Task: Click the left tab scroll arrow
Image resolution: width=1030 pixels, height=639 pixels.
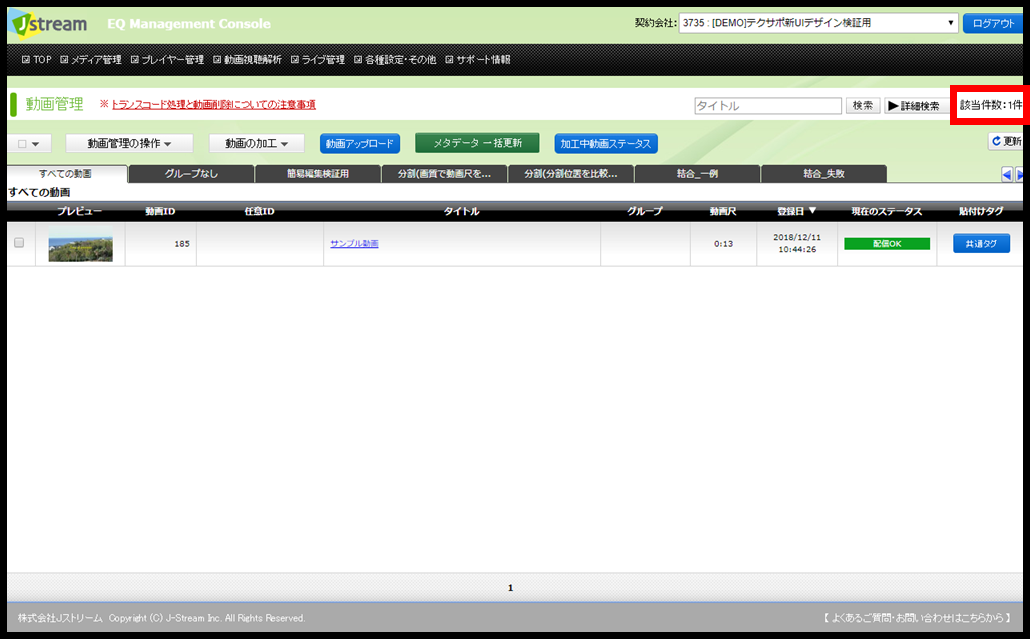Action: coord(1006,174)
